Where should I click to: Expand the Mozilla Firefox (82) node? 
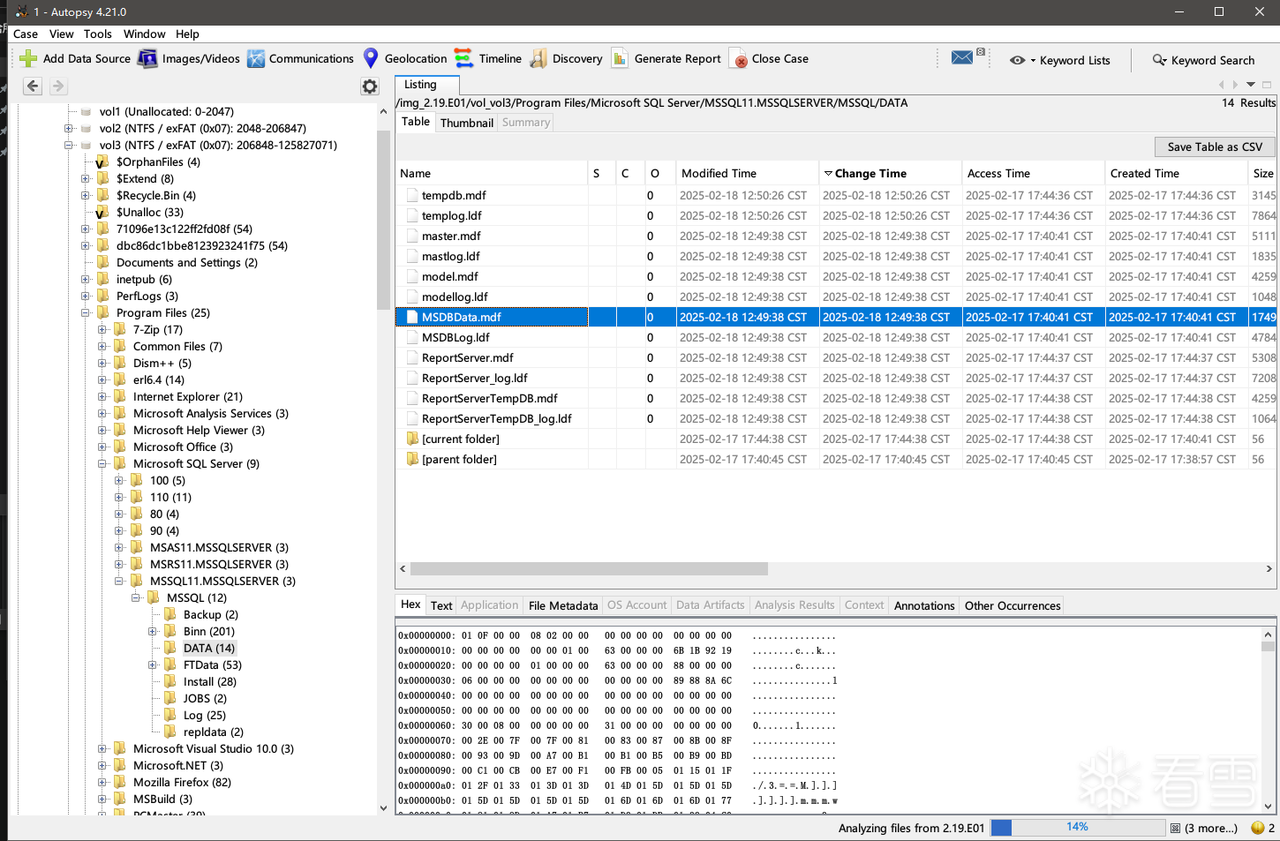pyautogui.click(x=103, y=782)
